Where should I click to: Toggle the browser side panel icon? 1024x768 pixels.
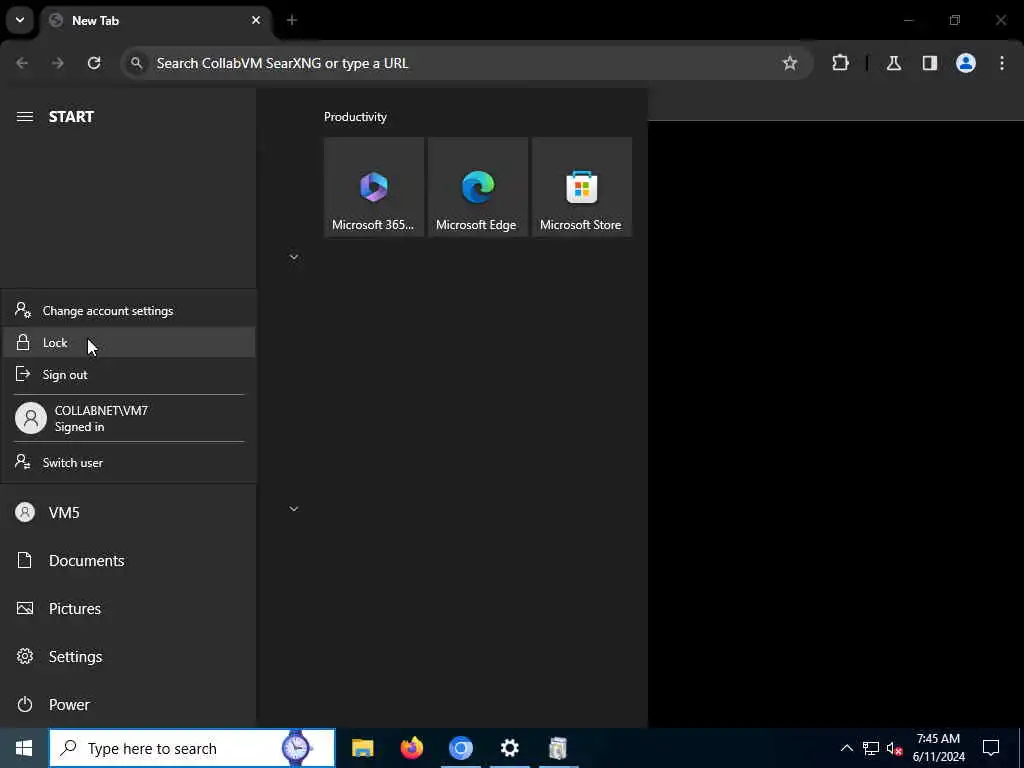pyautogui.click(x=930, y=63)
